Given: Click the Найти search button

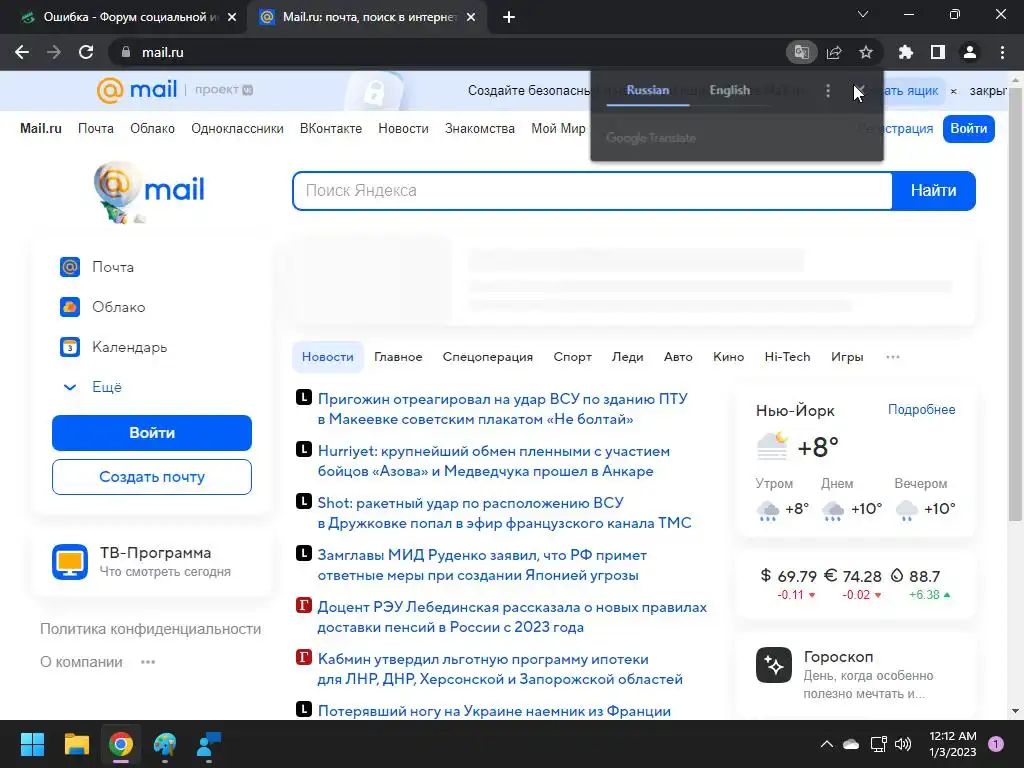Looking at the screenshot, I should (x=933, y=191).
